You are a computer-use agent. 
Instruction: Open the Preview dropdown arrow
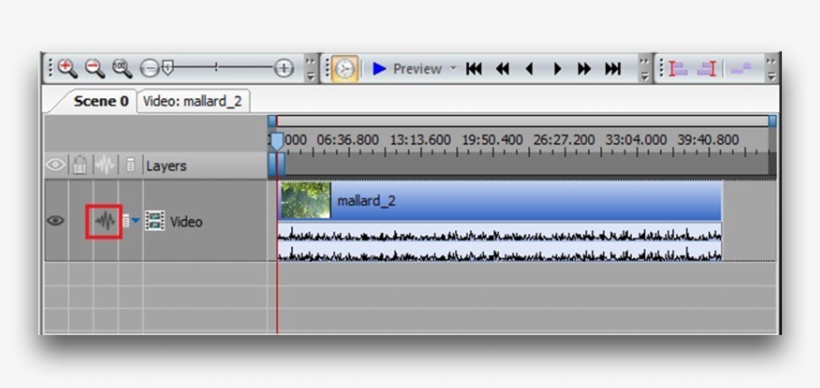point(453,69)
